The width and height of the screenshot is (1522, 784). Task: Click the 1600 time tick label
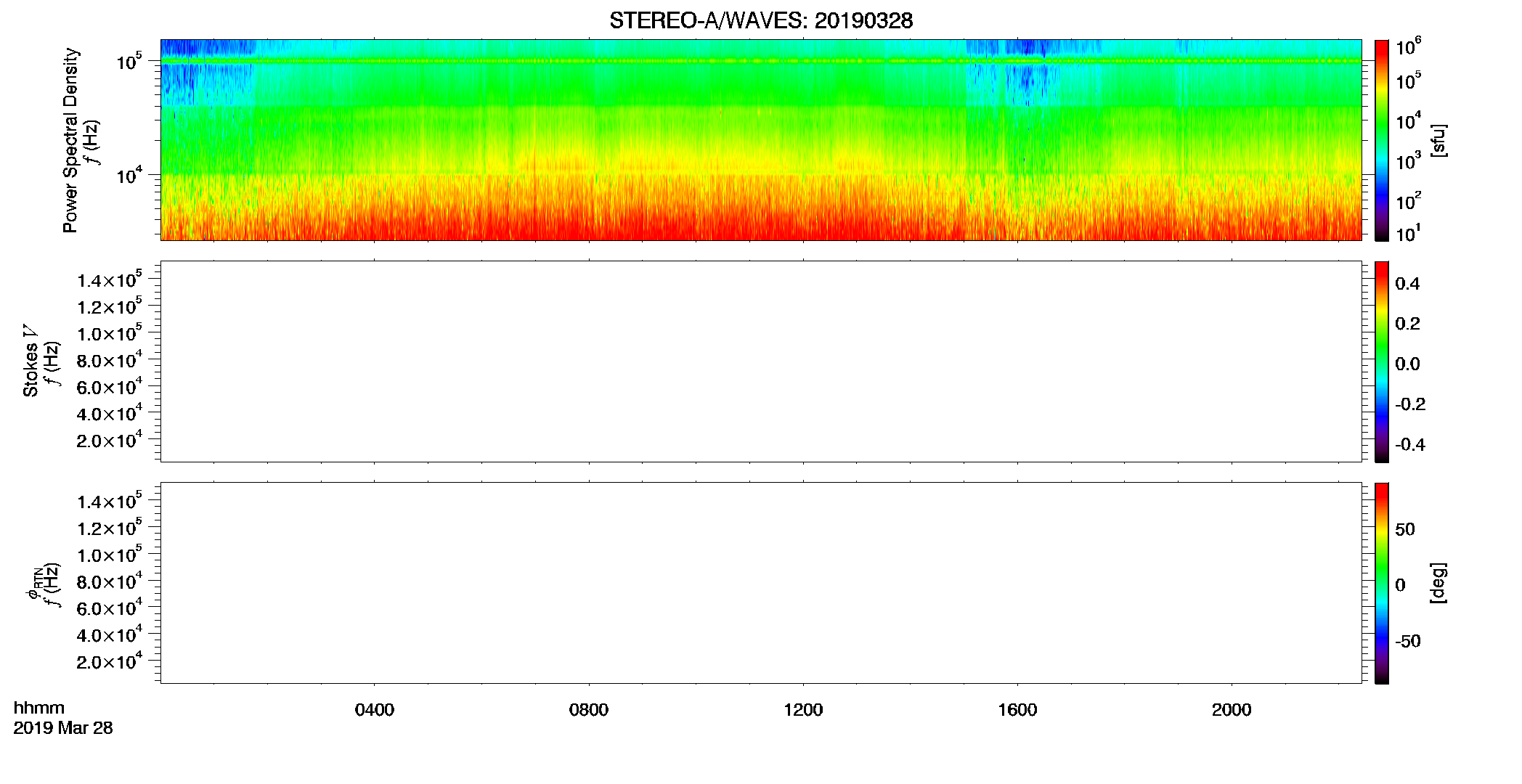click(x=1017, y=710)
